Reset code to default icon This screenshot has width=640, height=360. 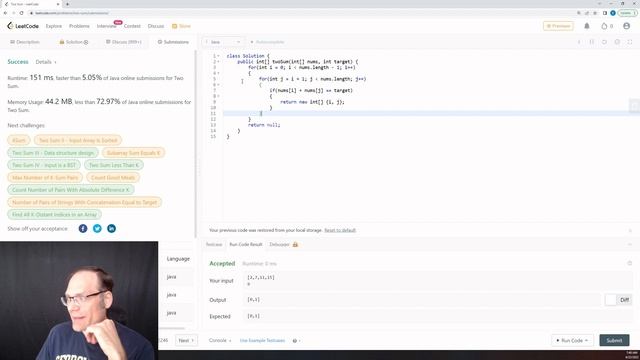[604, 42]
